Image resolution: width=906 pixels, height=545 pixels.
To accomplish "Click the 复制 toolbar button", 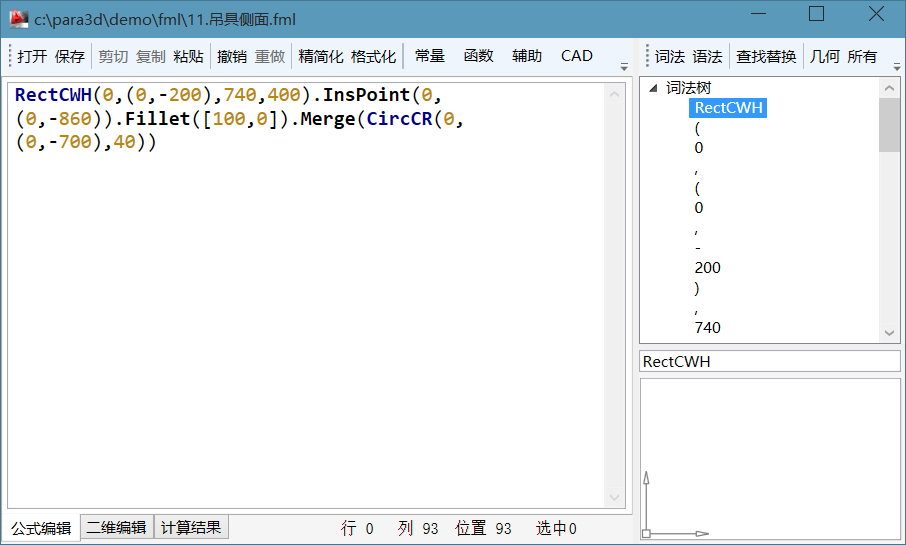I will 151,56.
